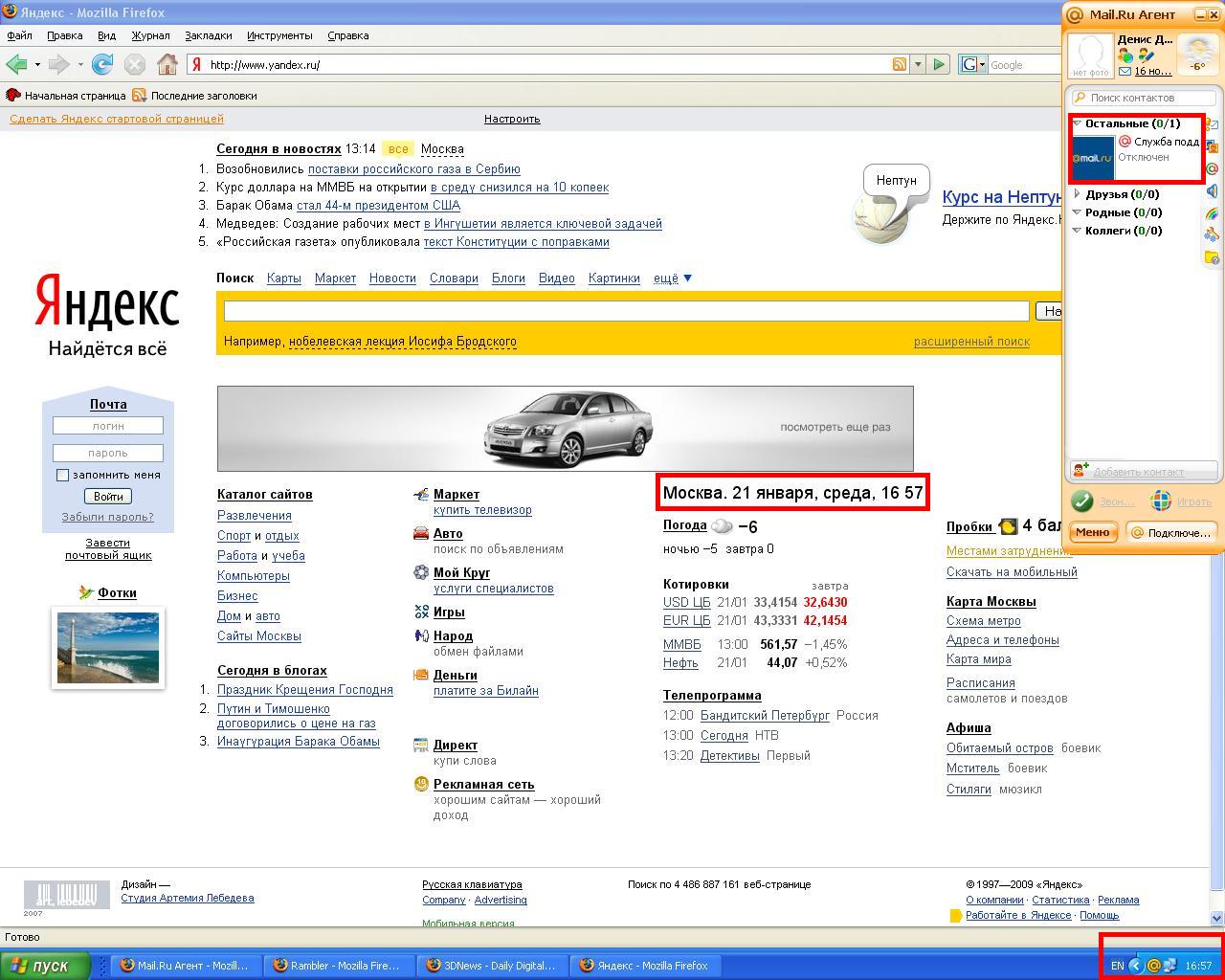1225x980 pixels.
Task: Click the Home icon in Firefox toolbar
Action: coord(167,65)
